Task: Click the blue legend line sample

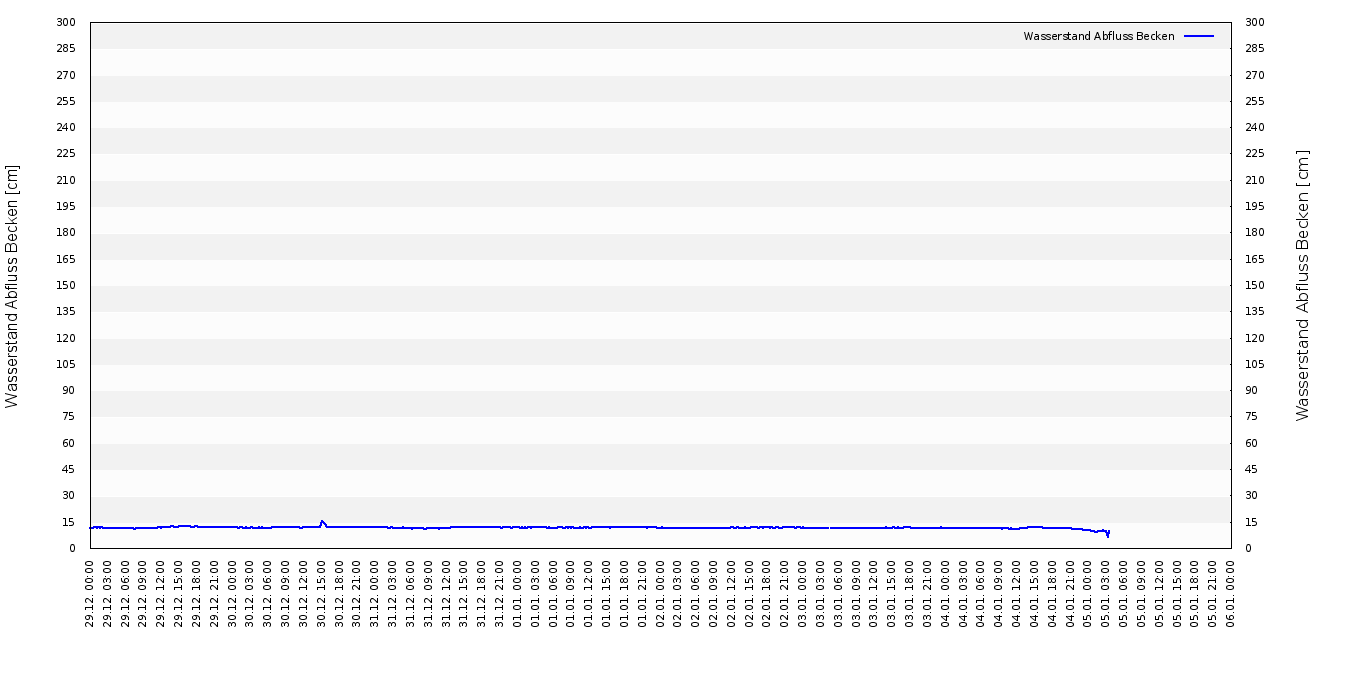Action: tap(1198, 36)
